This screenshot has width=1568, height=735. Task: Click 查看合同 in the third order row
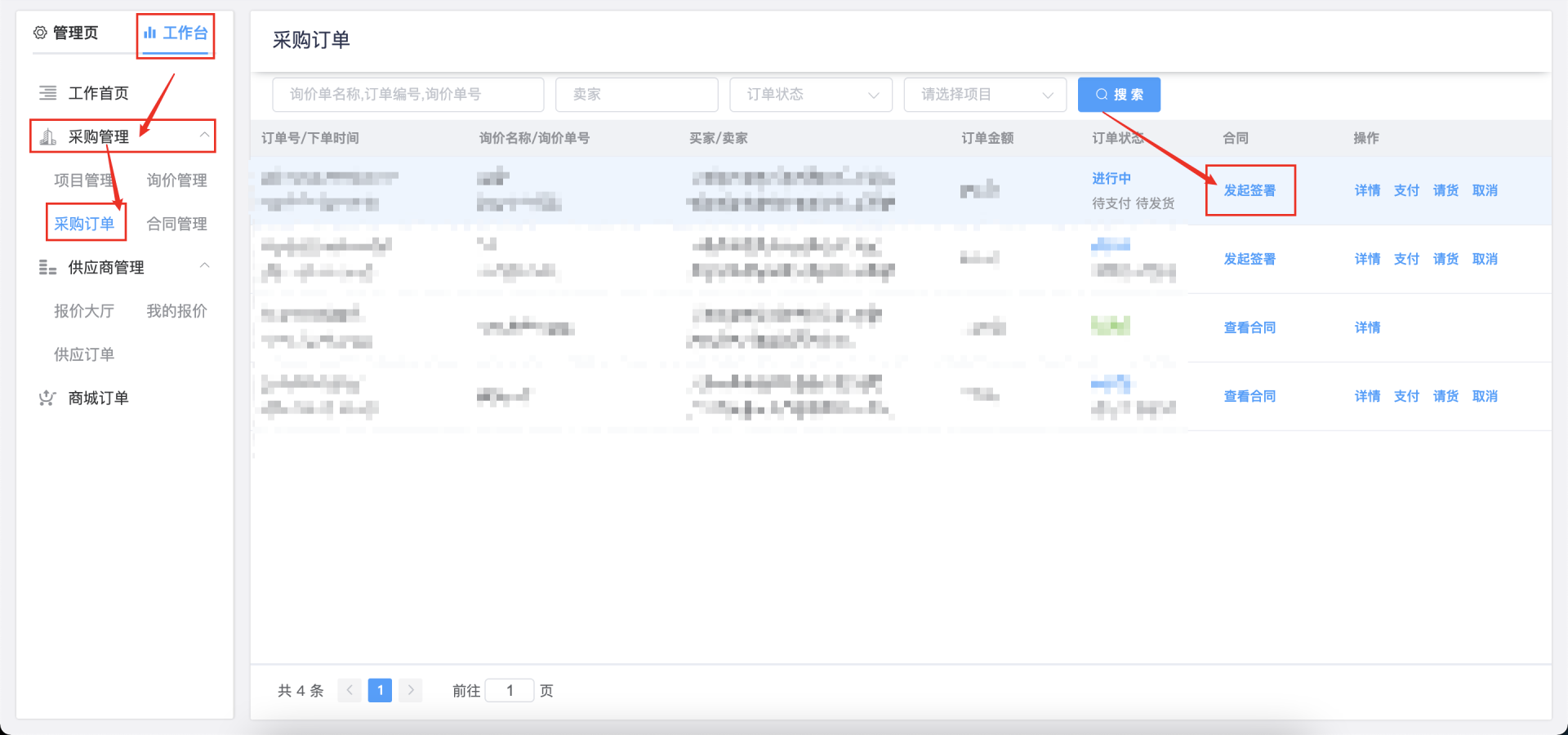(1249, 327)
